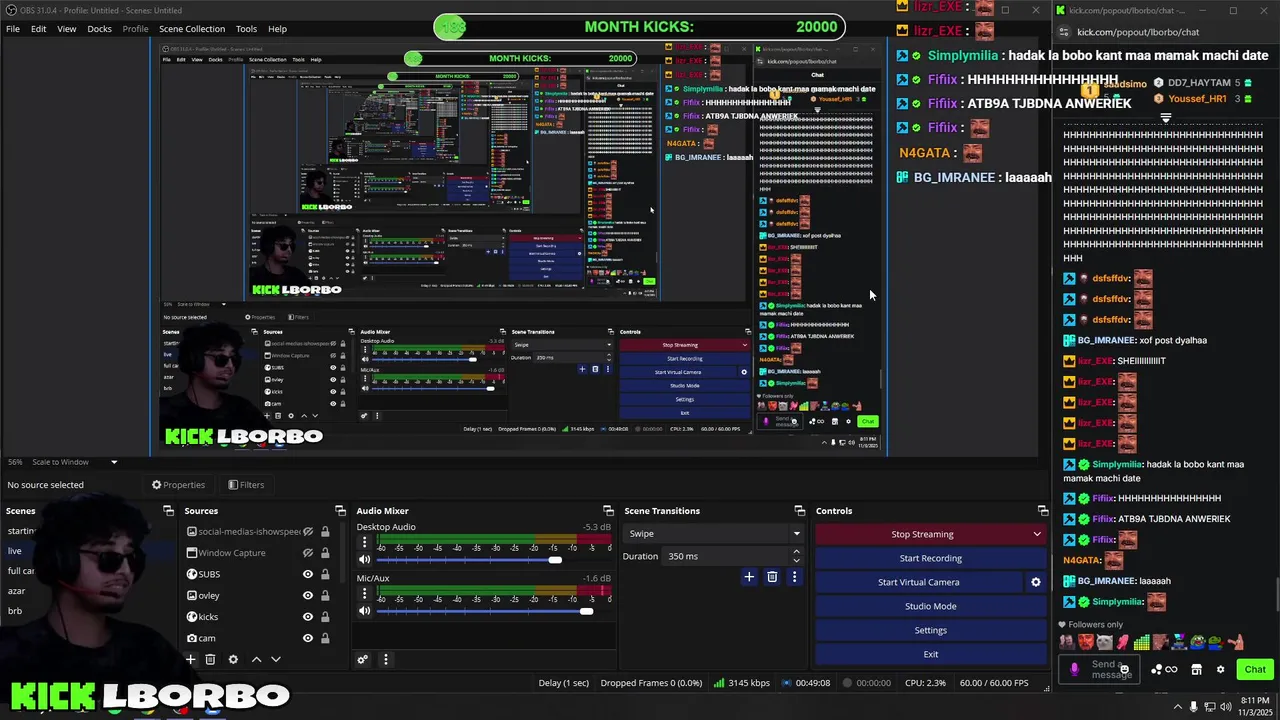Toggle lock on Window Capture source
Image resolution: width=1280 pixels, height=720 pixels.
pyautogui.click(x=324, y=553)
